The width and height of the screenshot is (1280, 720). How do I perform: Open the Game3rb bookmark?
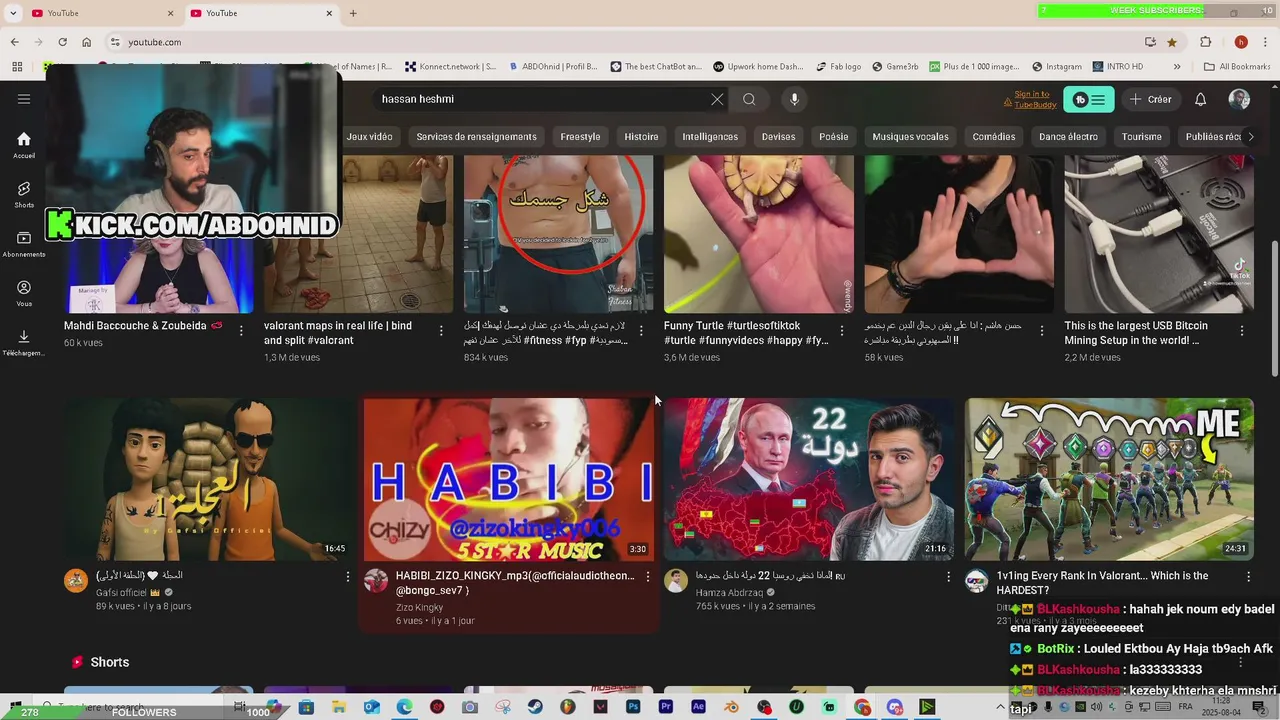[895, 67]
